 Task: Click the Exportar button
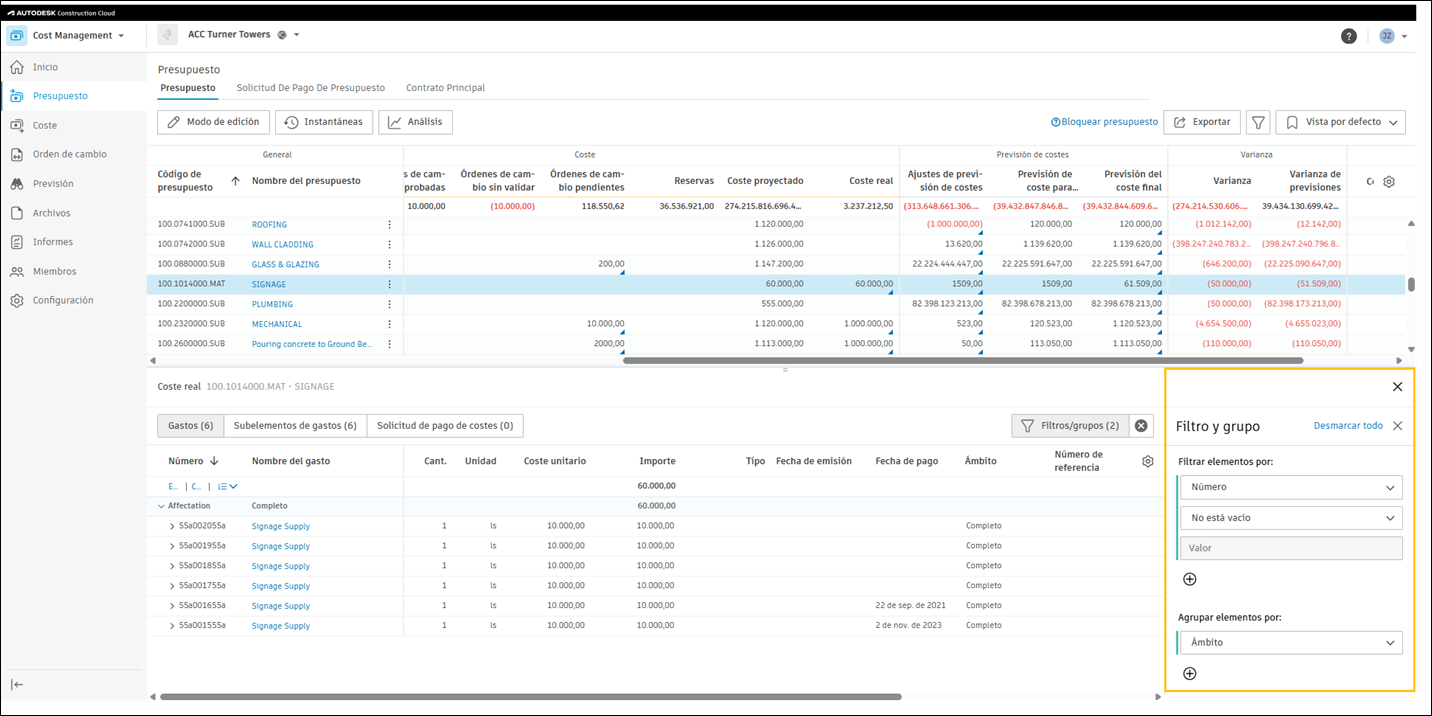[x=1202, y=122]
